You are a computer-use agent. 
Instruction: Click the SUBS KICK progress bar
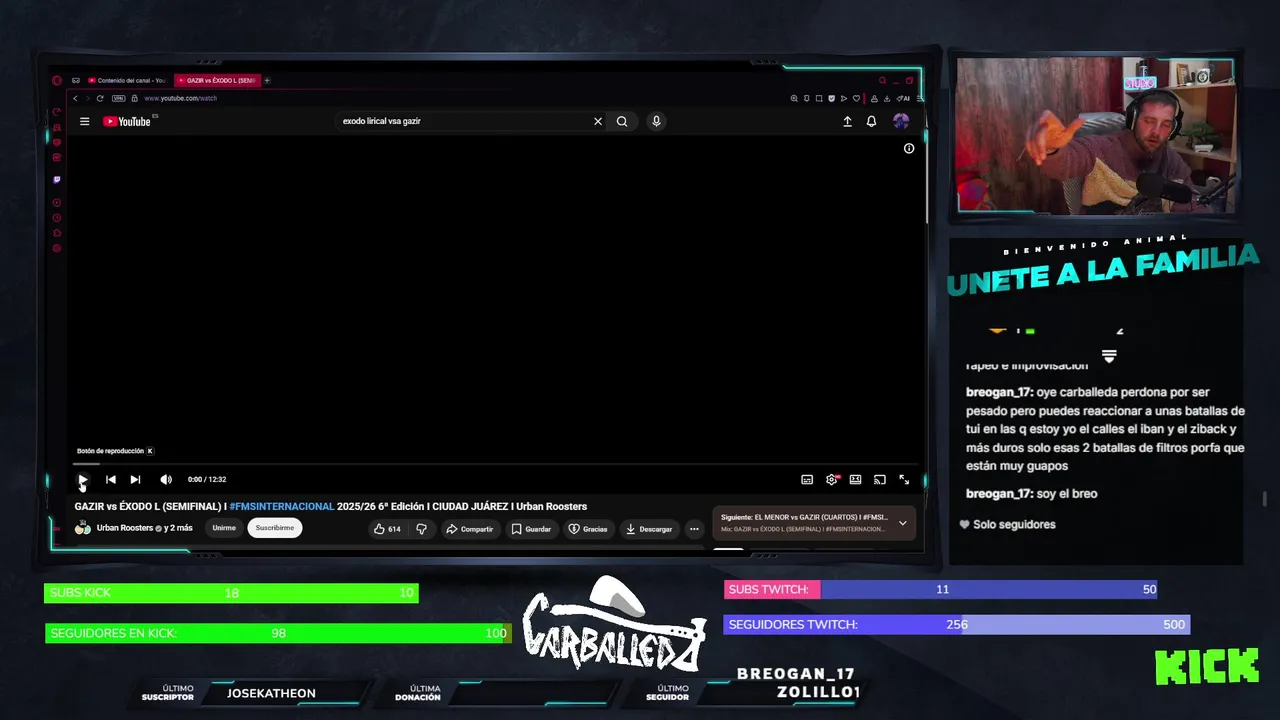pyautogui.click(x=231, y=593)
